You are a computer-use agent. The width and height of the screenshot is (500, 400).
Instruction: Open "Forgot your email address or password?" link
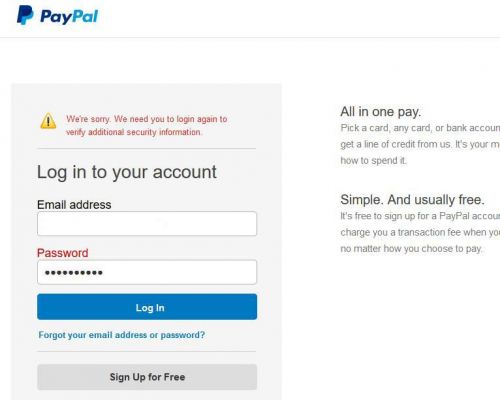point(122,335)
